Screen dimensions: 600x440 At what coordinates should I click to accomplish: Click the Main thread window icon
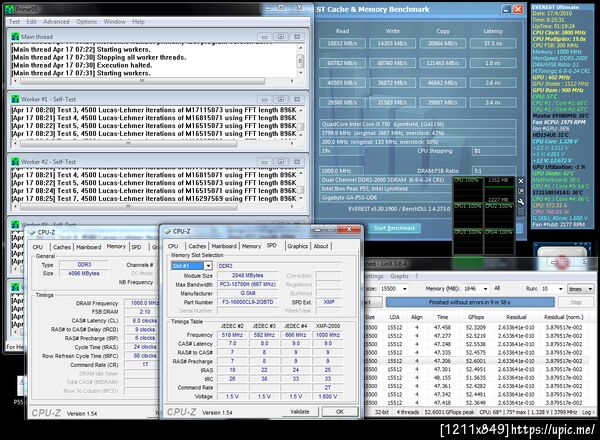coord(15,37)
